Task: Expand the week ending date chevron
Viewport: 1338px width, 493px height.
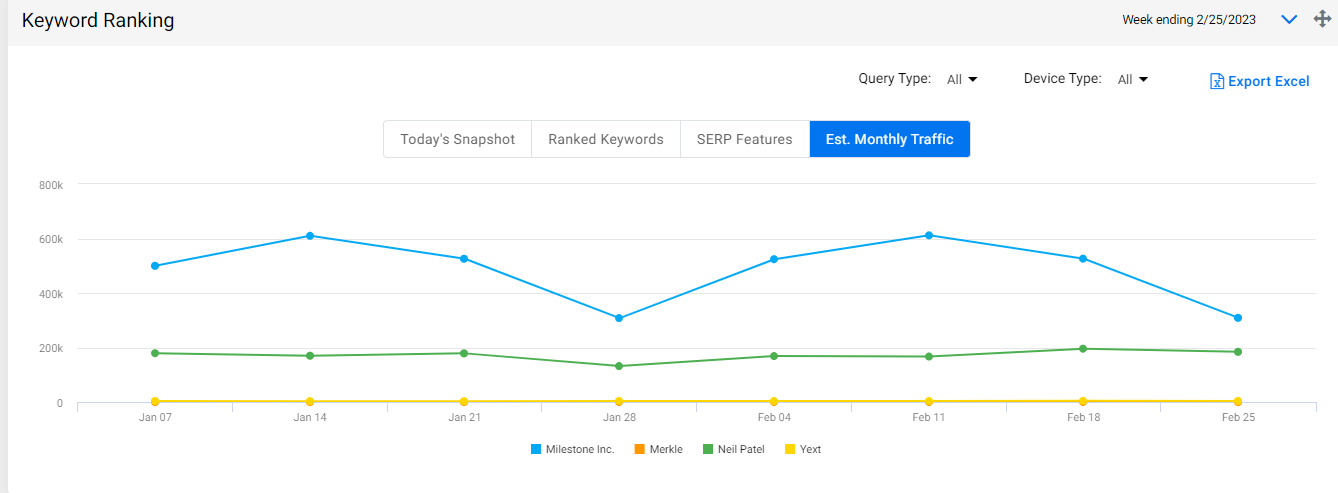Action: click(x=1289, y=19)
